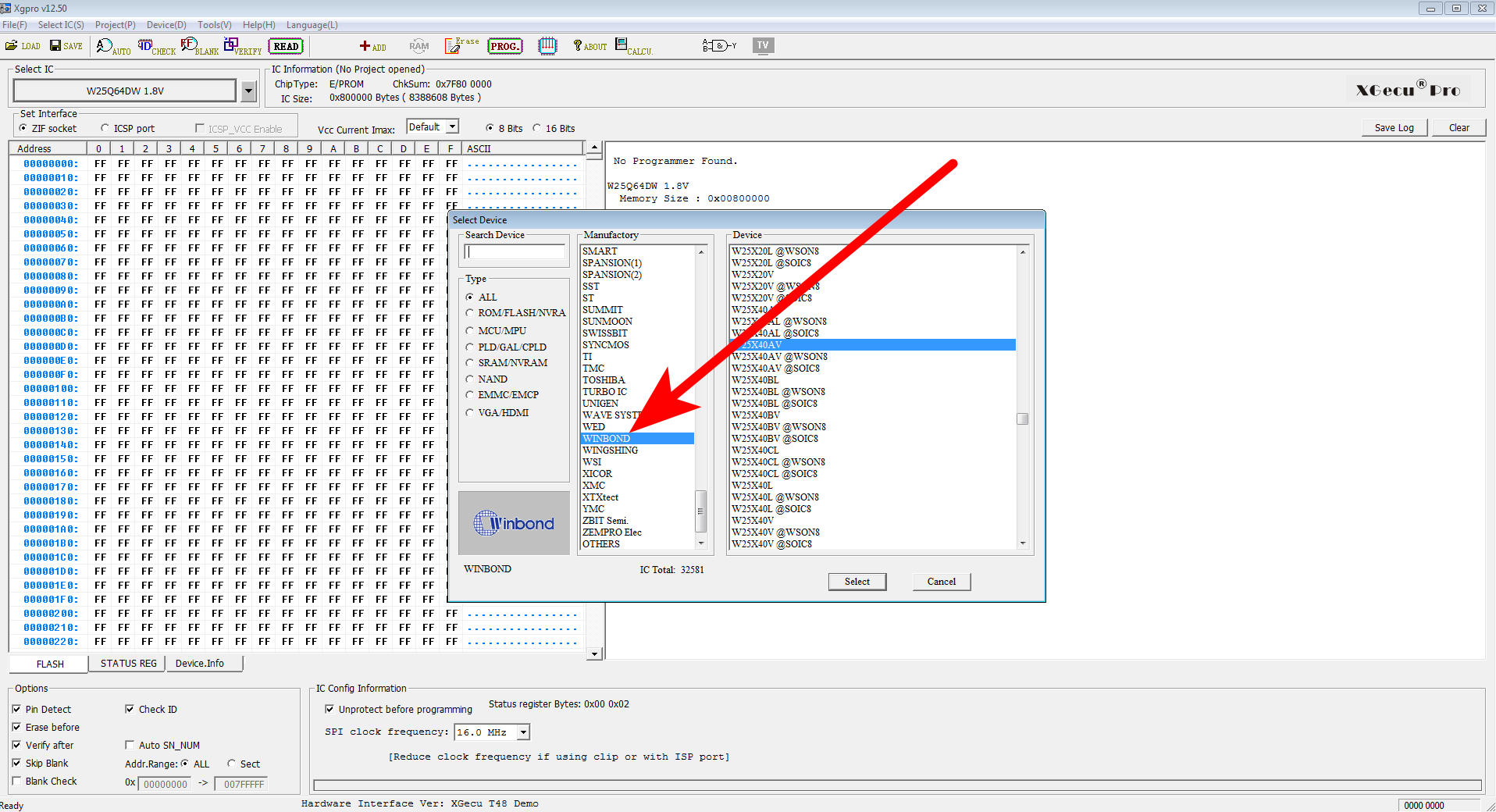
Task: Click the Search Device input field
Action: (x=515, y=252)
